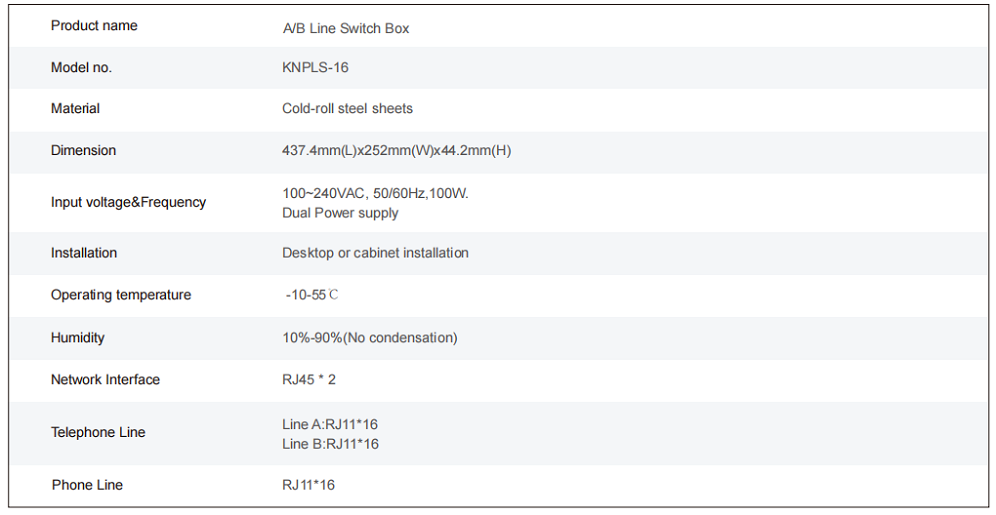Select the "Cold-roll steel sheets" value

pyautogui.click(x=347, y=108)
